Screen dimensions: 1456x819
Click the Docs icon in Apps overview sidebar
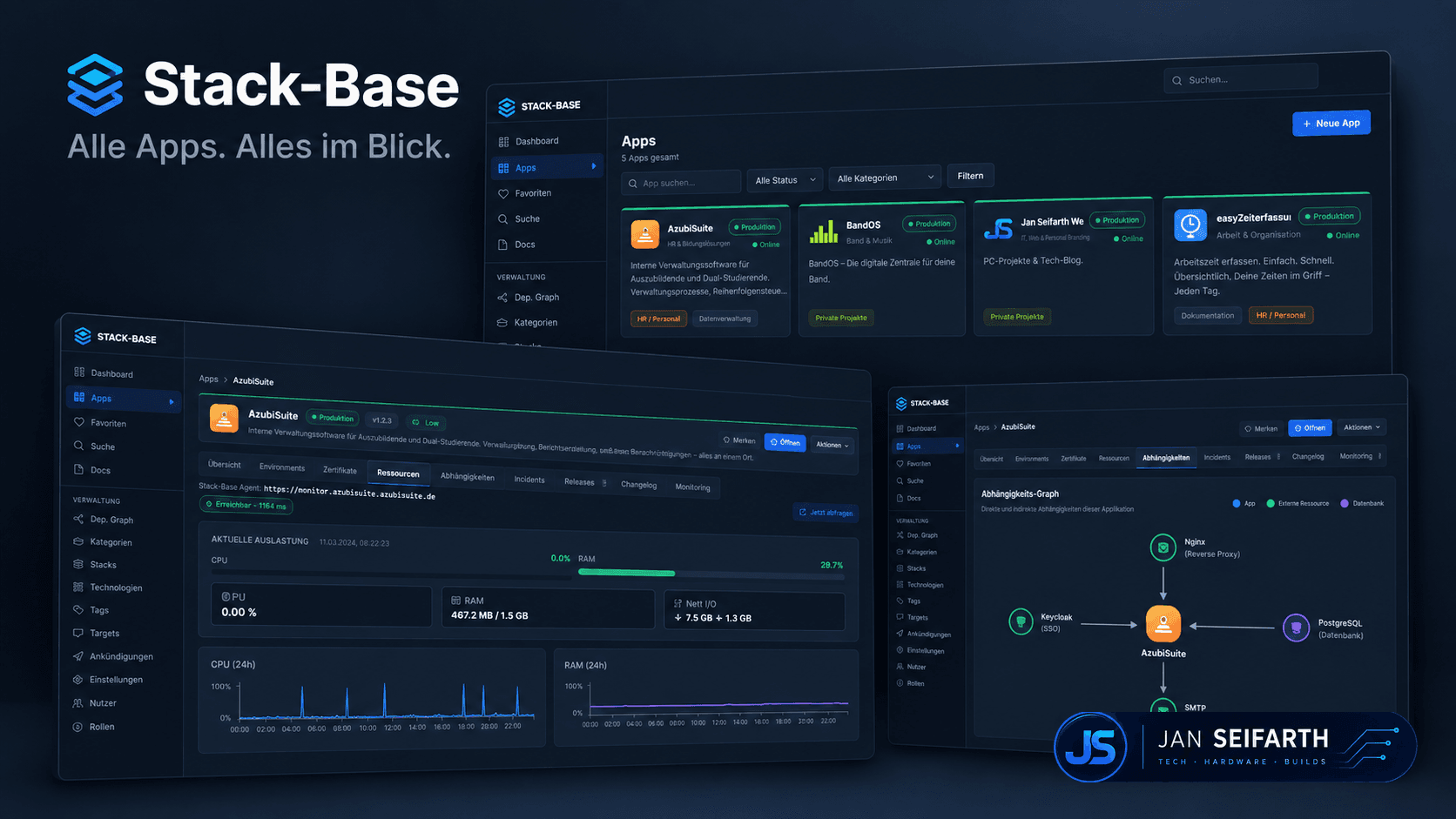pyautogui.click(x=503, y=245)
